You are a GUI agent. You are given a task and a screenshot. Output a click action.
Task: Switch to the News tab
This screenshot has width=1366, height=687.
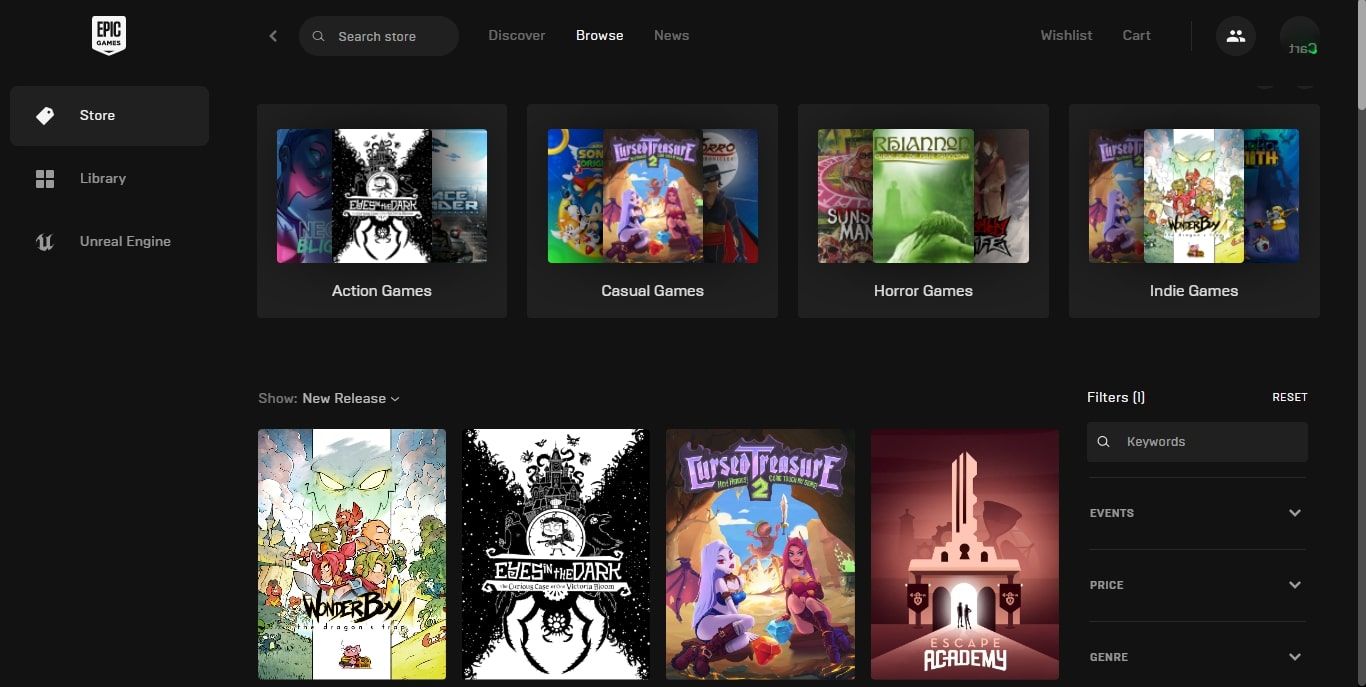(x=671, y=35)
